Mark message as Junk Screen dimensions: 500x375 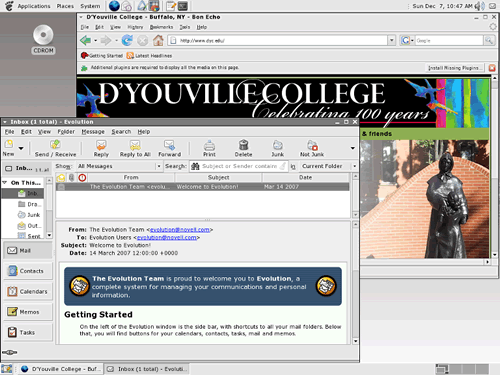pyautogui.click(x=277, y=148)
